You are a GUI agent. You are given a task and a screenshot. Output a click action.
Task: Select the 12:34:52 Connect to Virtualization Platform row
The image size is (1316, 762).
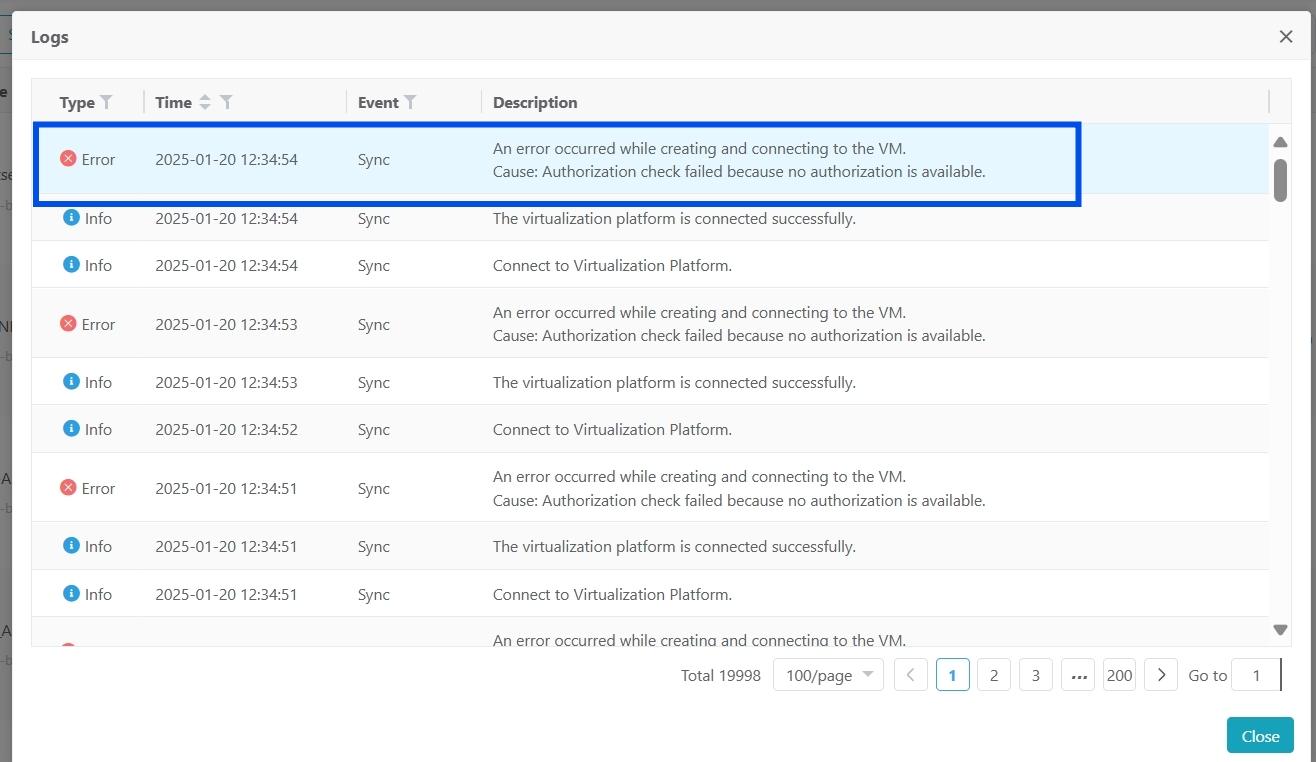[650, 429]
